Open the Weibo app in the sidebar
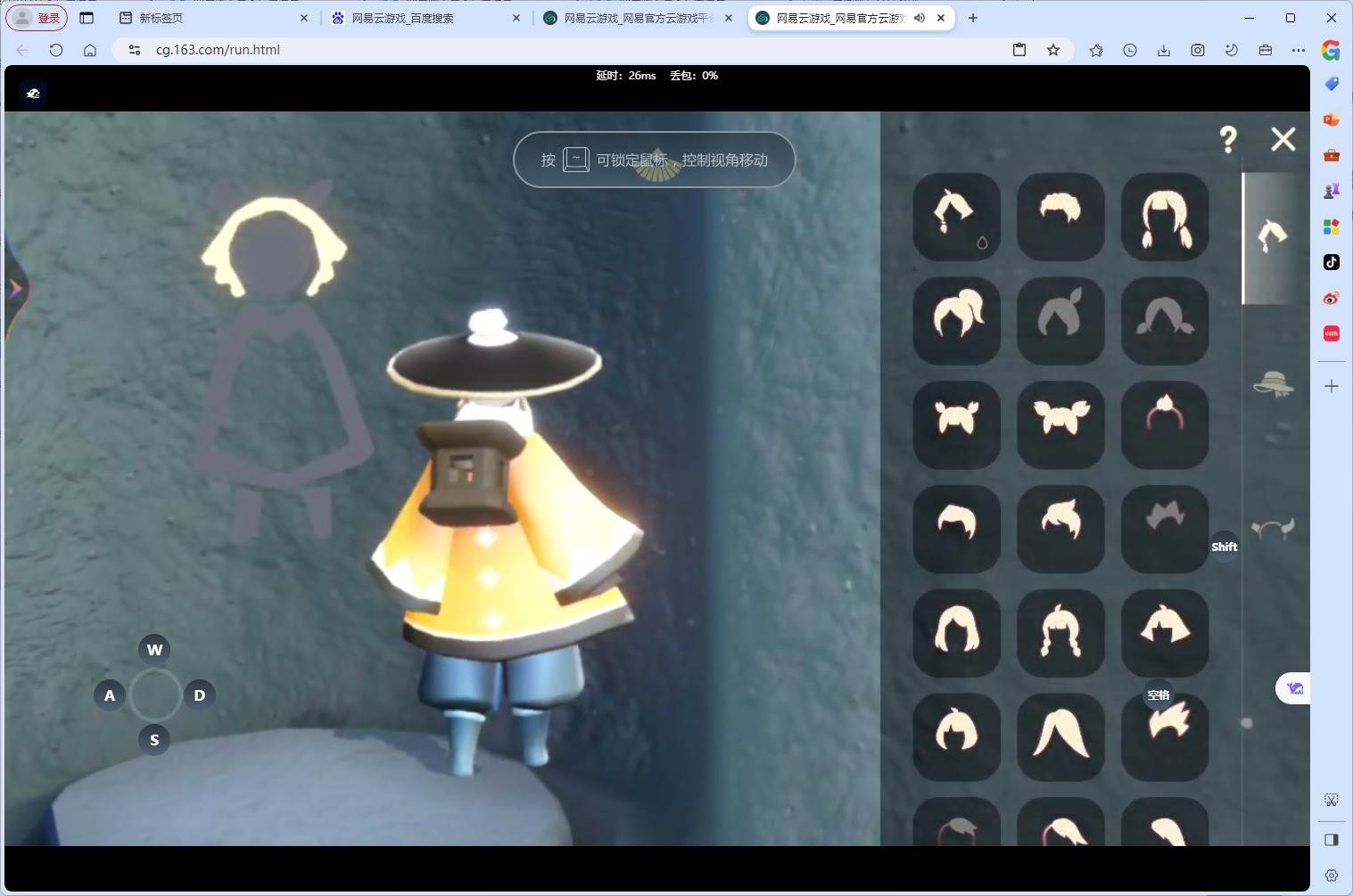The width and height of the screenshot is (1353, 896). [1332, 298]
